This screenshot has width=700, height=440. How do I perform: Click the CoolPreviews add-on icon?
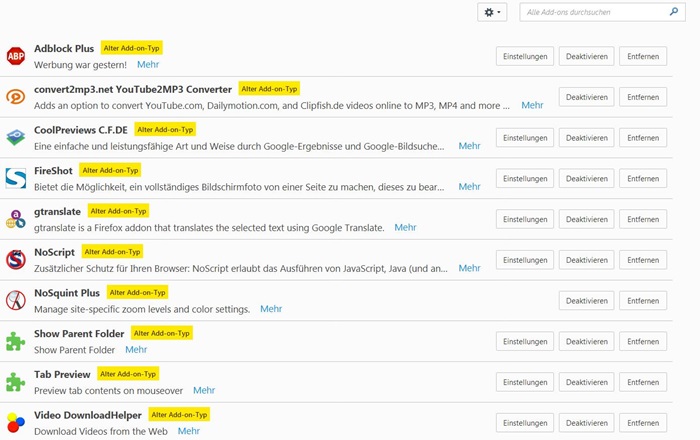pos(15,138)
